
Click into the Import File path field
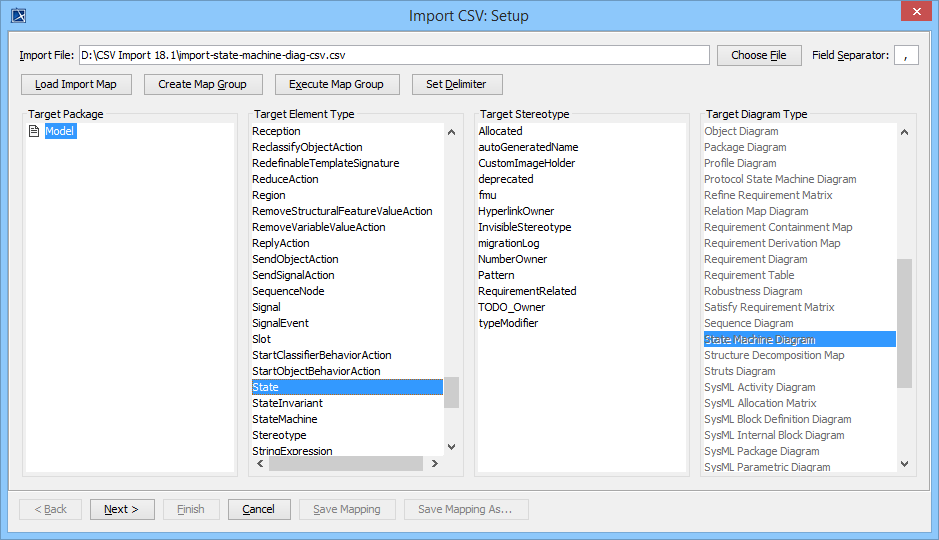coord(394,55)
